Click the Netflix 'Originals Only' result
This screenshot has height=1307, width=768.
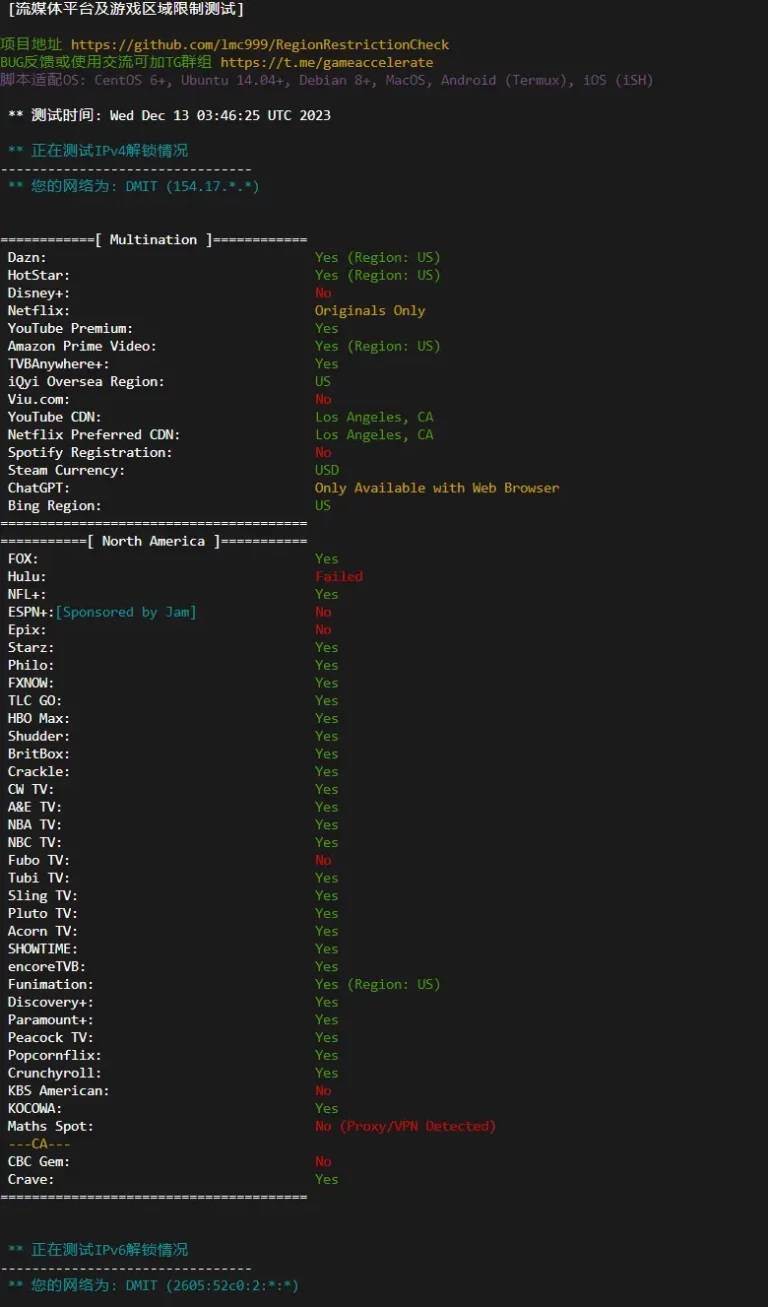370,311
